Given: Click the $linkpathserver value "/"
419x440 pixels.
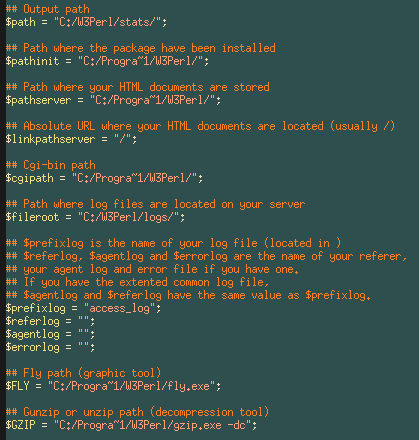Looking at the screenshot, I should [125, 139].
